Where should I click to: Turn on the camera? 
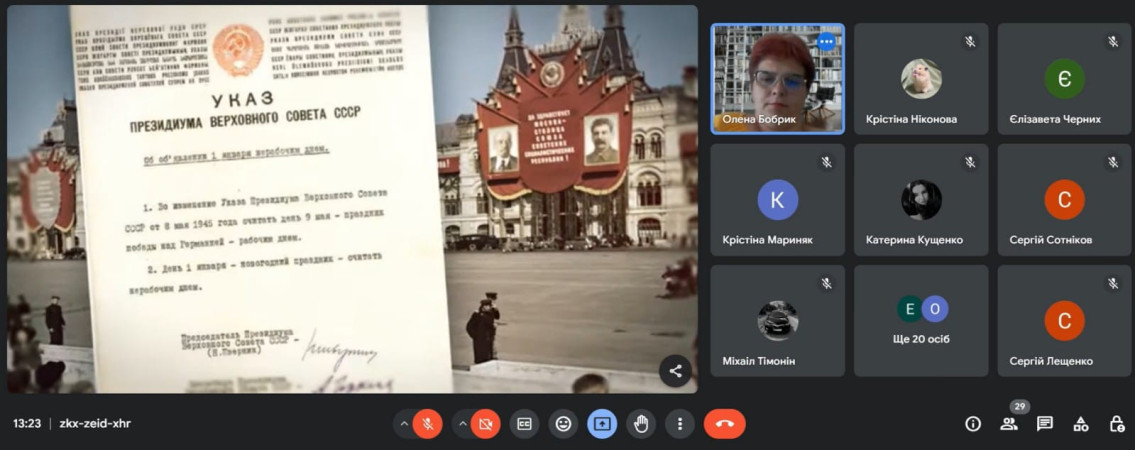[x=486, y=424]
